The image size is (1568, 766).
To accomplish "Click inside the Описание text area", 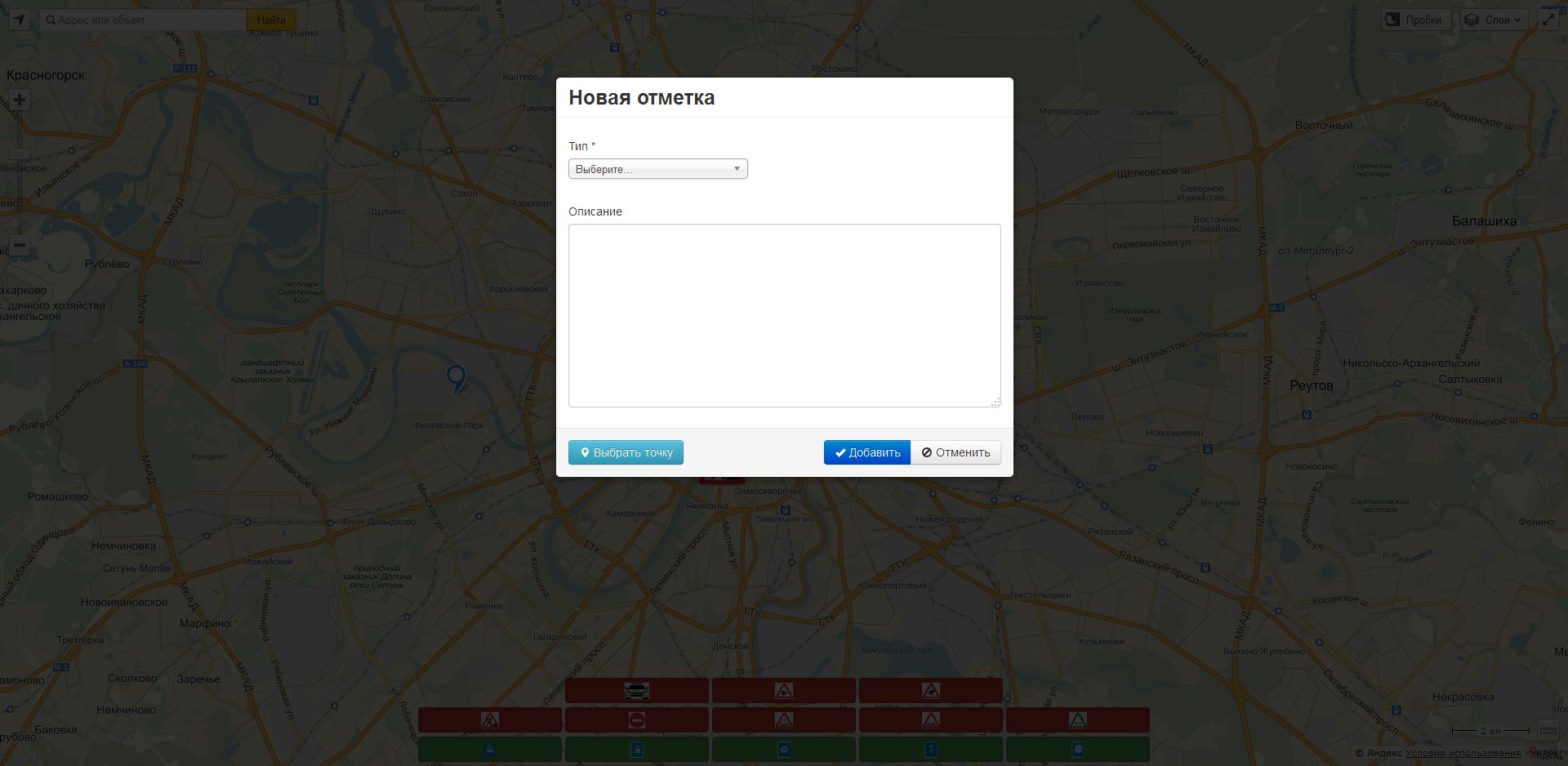I will (x=783, y=314).
